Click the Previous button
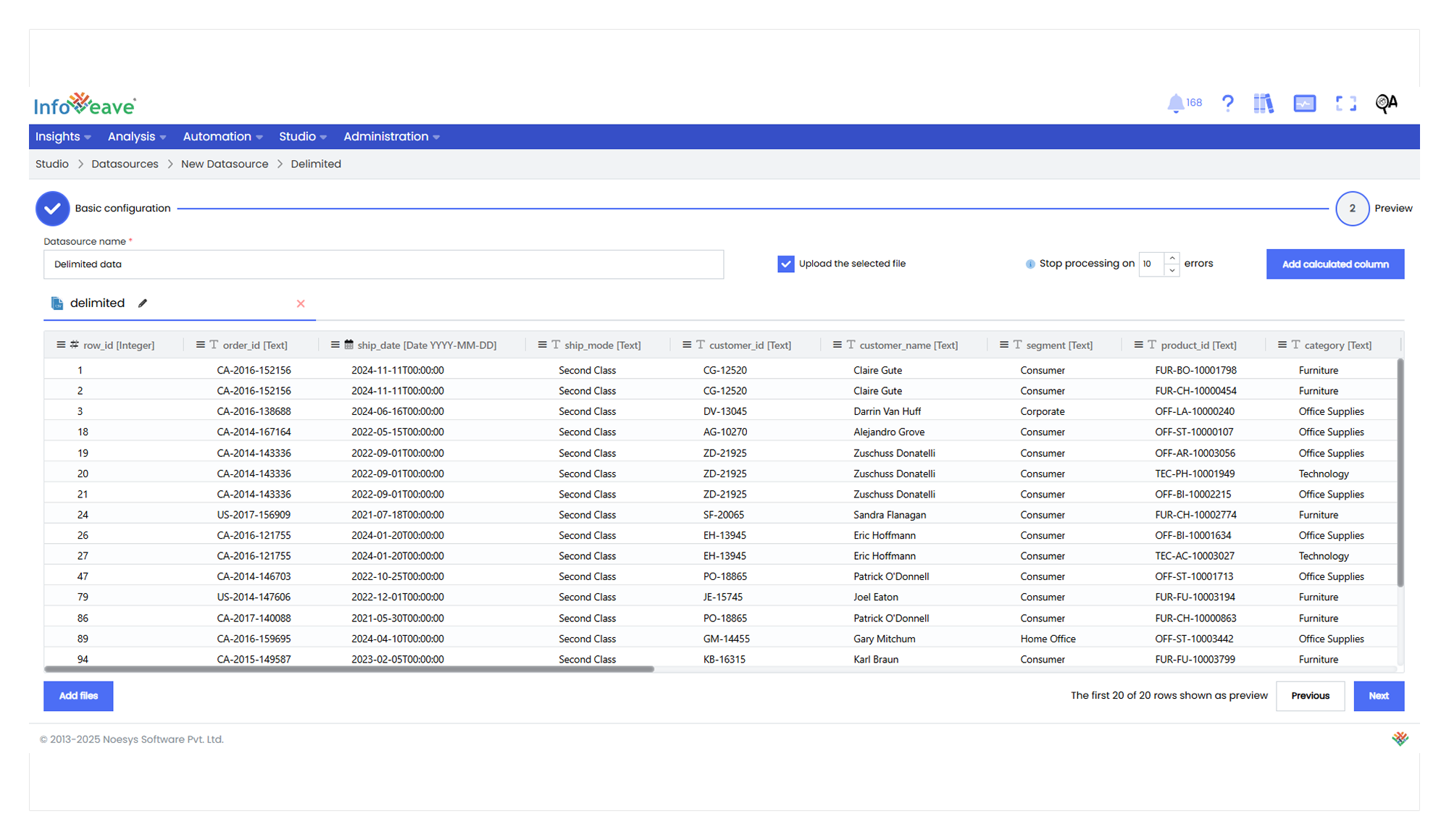 [x=1310, y=696]
